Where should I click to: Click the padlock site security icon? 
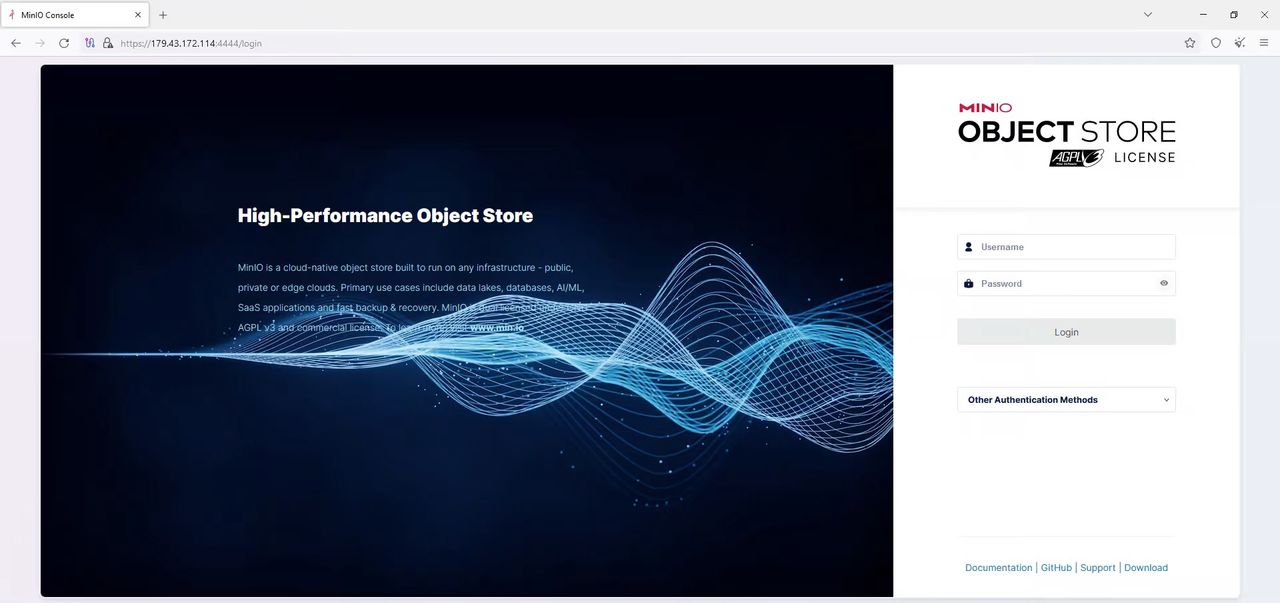(x=108, y=43)
